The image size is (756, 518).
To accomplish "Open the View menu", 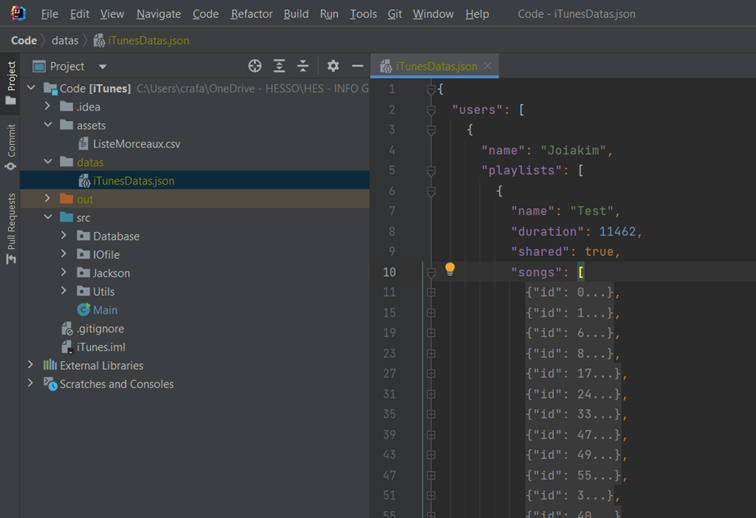I will (112, 14).
